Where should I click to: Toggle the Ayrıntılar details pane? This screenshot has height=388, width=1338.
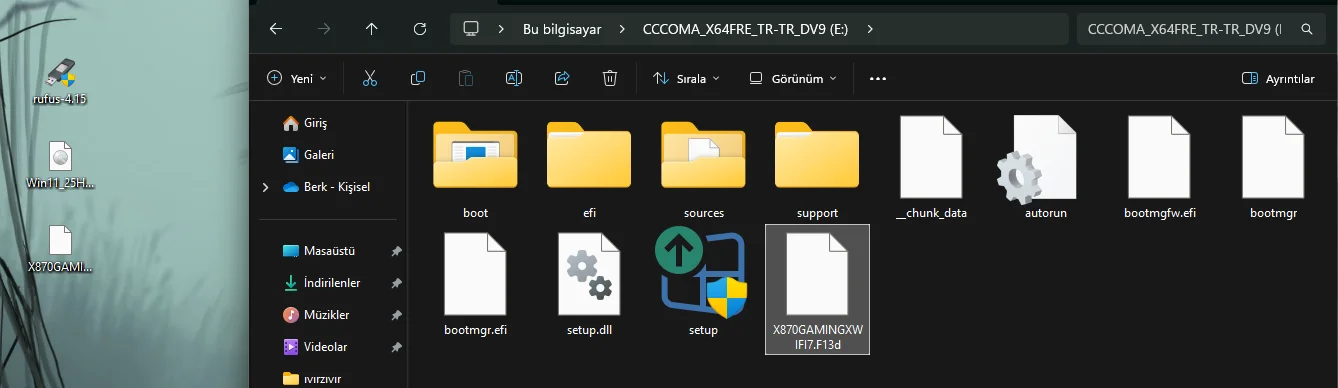(x=1277, y=78)
